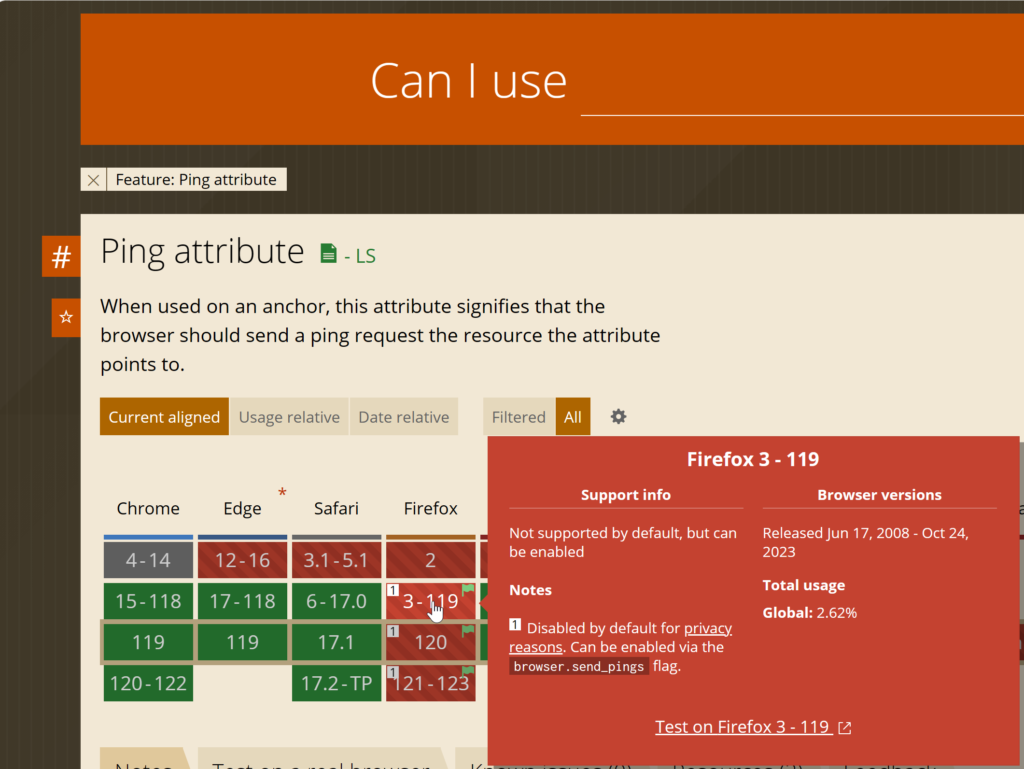Switch to Current aligned view
Viewport: 1024px width, 769px height.
pos(164,417)
